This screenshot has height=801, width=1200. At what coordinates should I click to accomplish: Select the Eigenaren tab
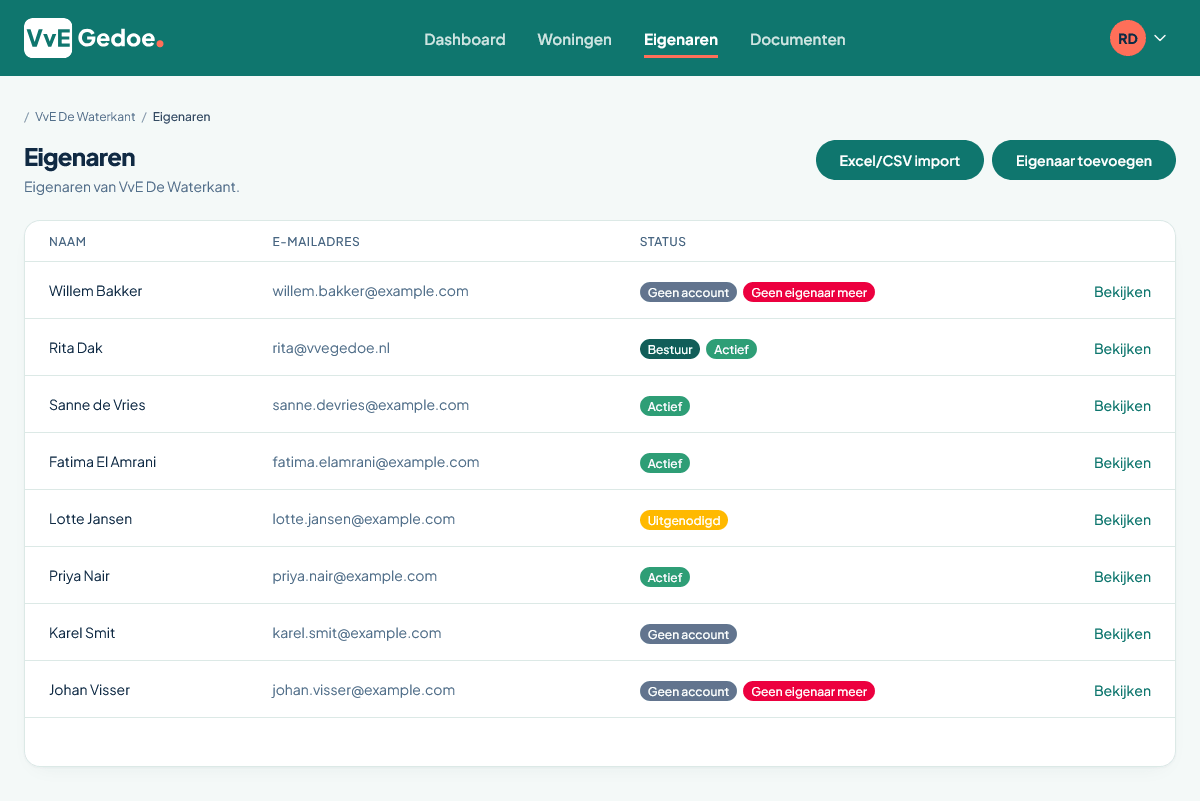pos(681,40)
